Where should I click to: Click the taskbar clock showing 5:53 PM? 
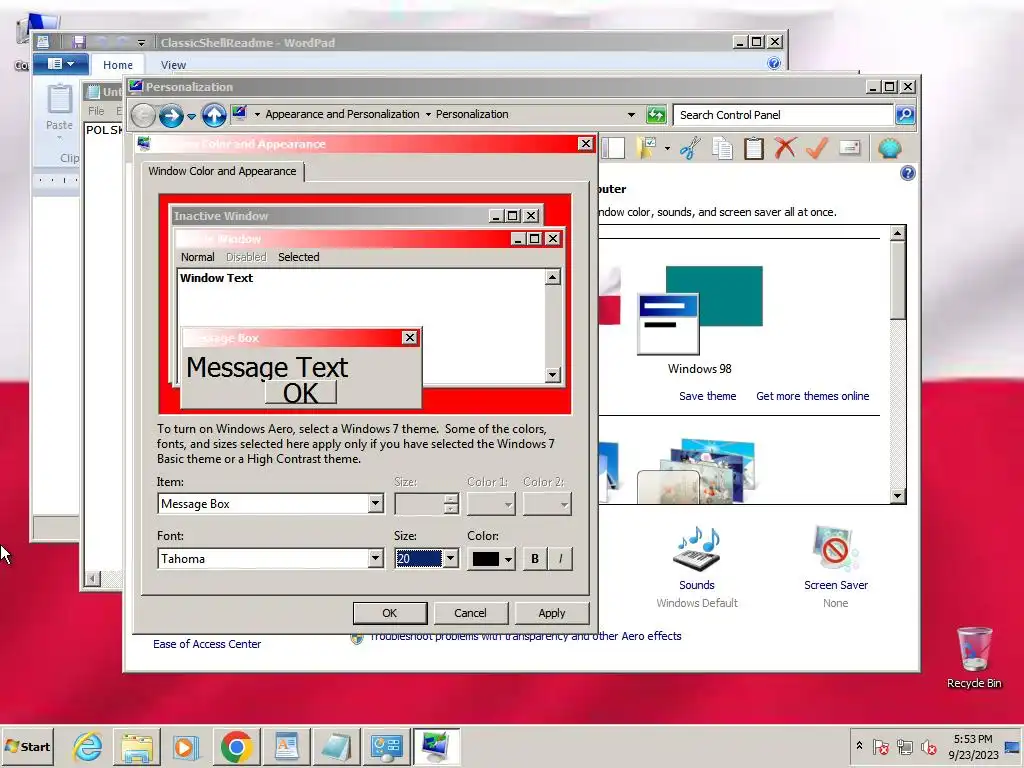point(973,746)
